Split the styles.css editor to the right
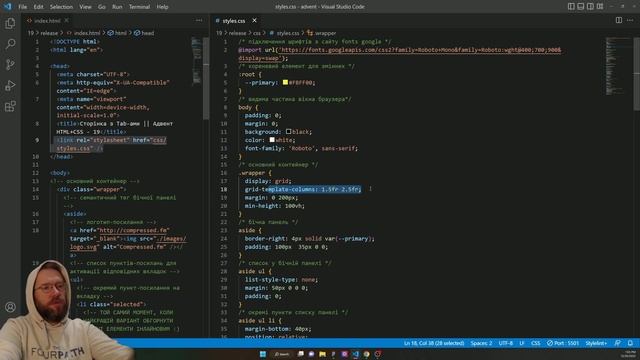This screenshot has width=640, height=360. pos(619,20)
